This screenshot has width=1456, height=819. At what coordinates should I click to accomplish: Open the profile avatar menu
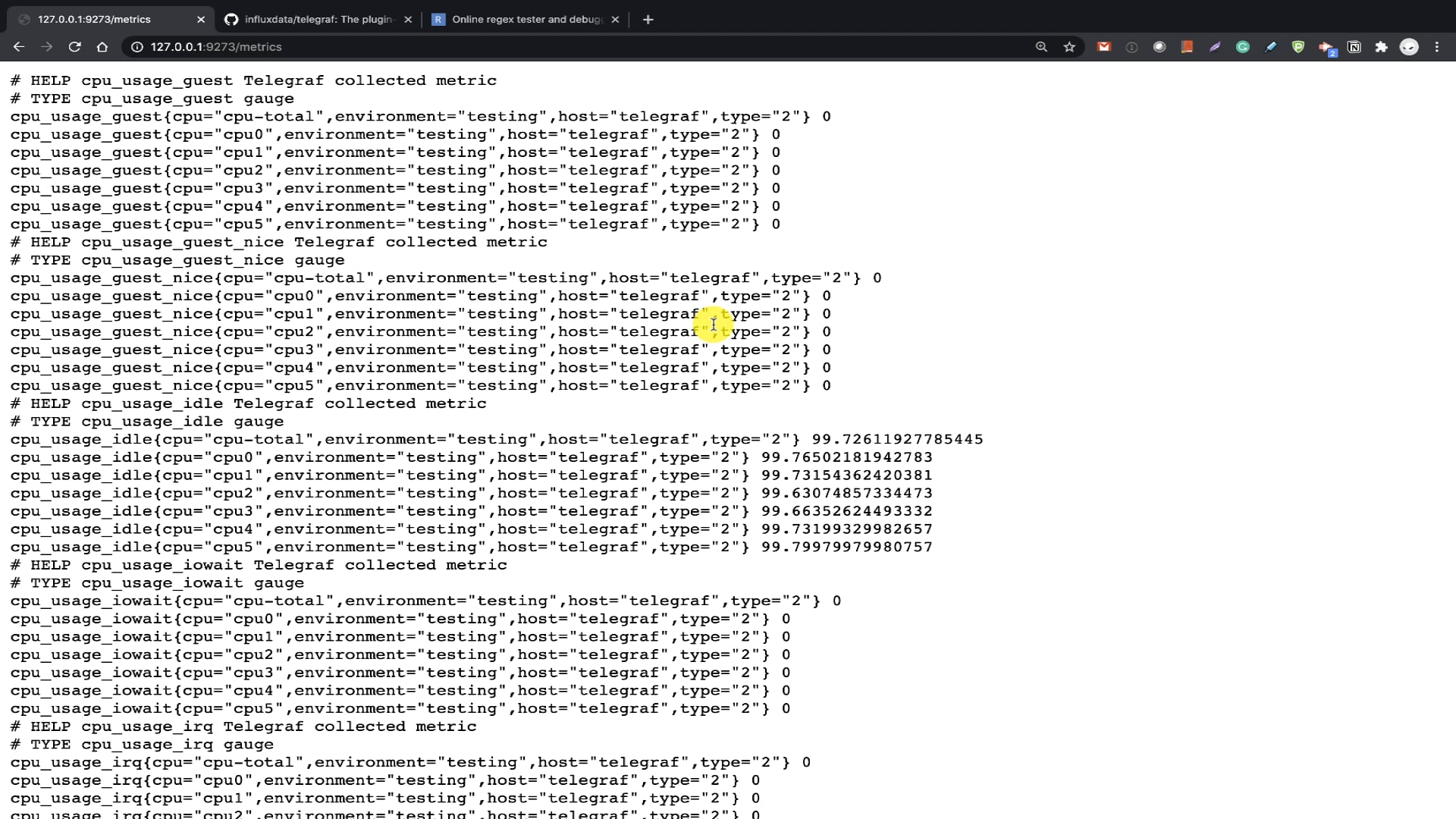coord(1409,47)
